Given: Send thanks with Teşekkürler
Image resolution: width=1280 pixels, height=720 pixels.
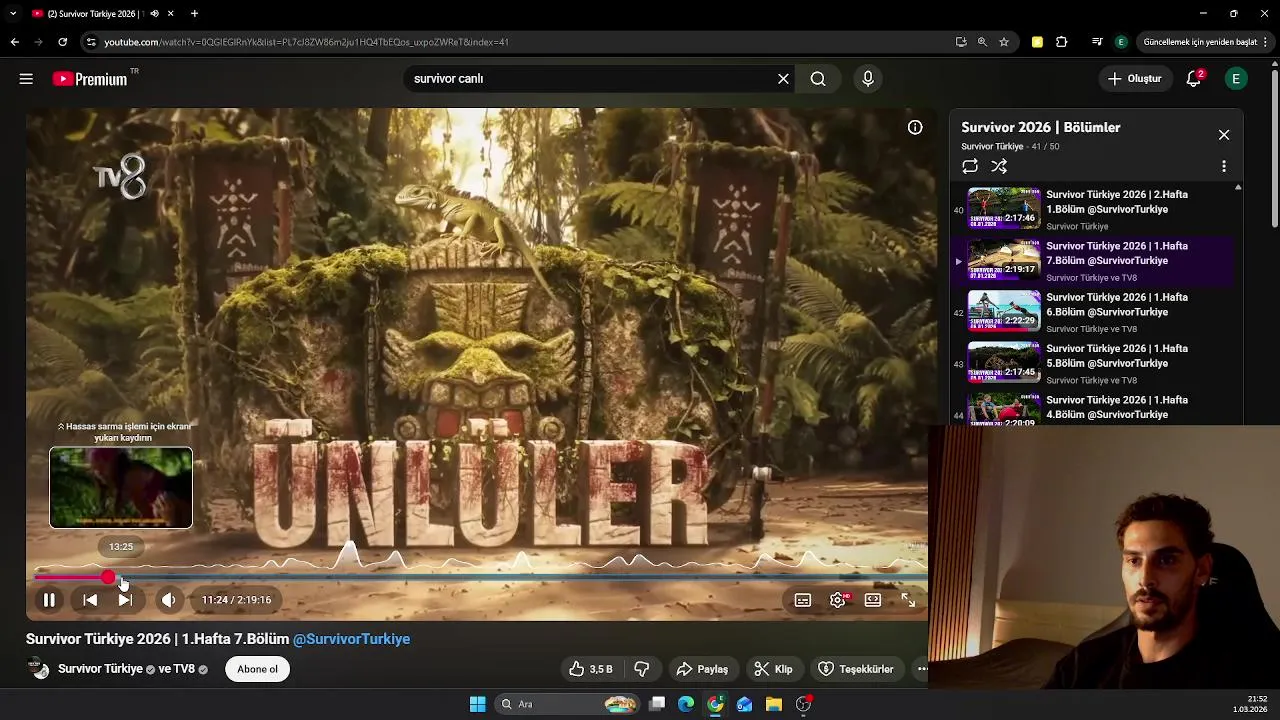Looking at the screenshot, I should pyautogui.click(x=856, y=669).
